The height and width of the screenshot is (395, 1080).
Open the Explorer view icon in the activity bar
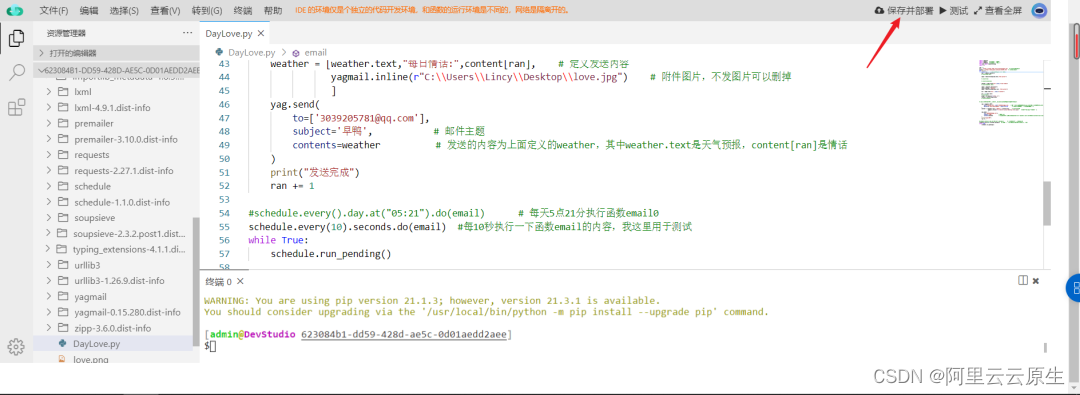click(17, 39)
